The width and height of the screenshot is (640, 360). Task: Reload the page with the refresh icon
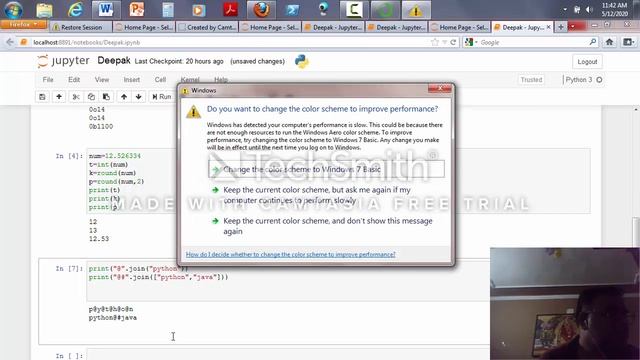click(x=453, y=42)
